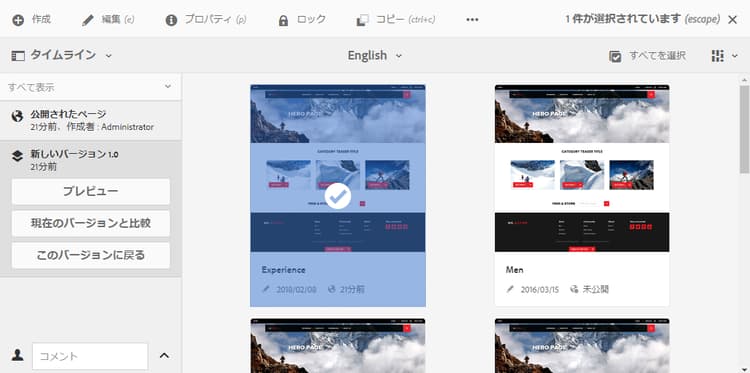Click このバージョンに戻る button
The height and width of the screenshot is (373, 750).
91,255
